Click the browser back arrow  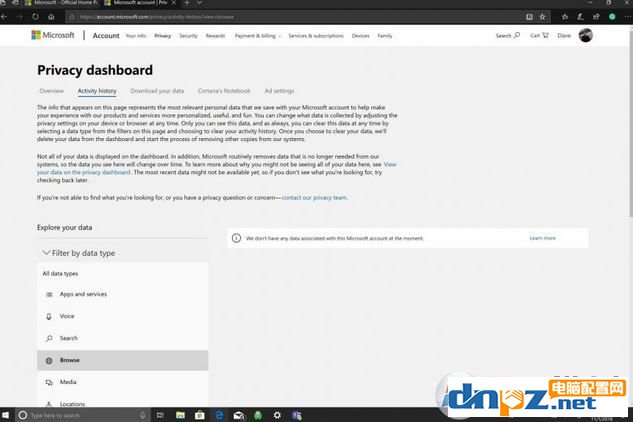point(4,17)
